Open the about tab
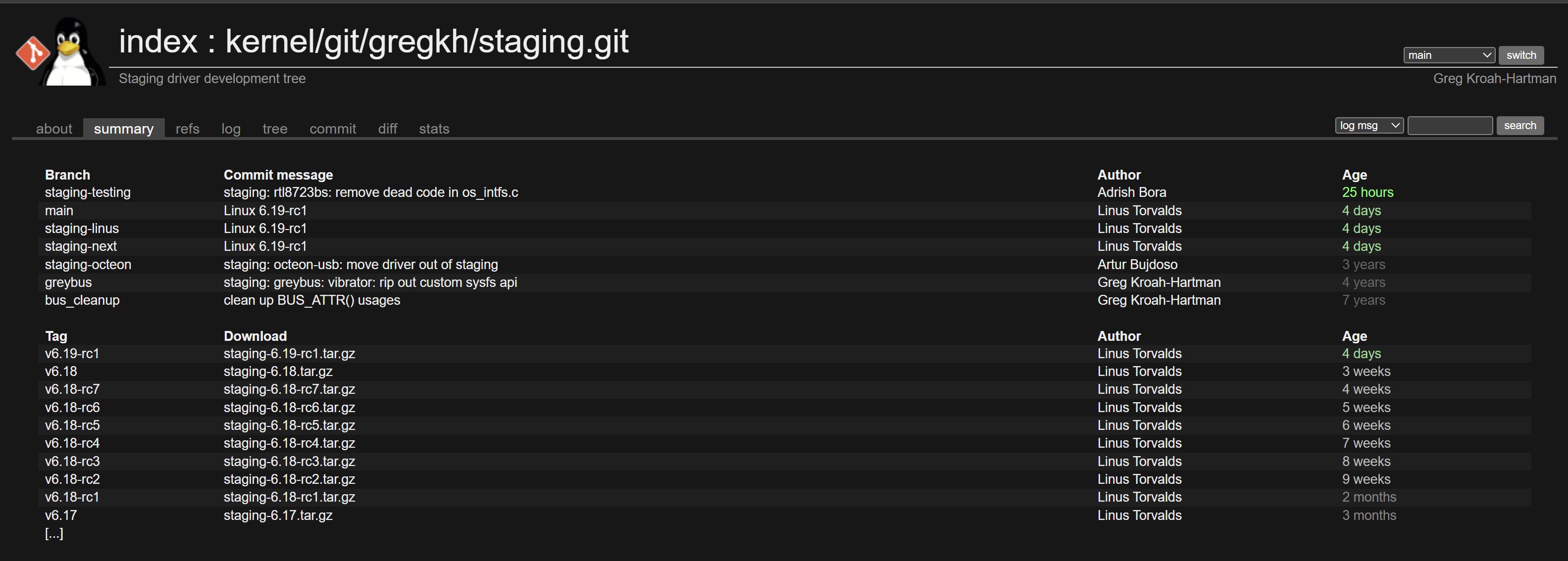The image size is (1568, 561). (x=53, y=129)
